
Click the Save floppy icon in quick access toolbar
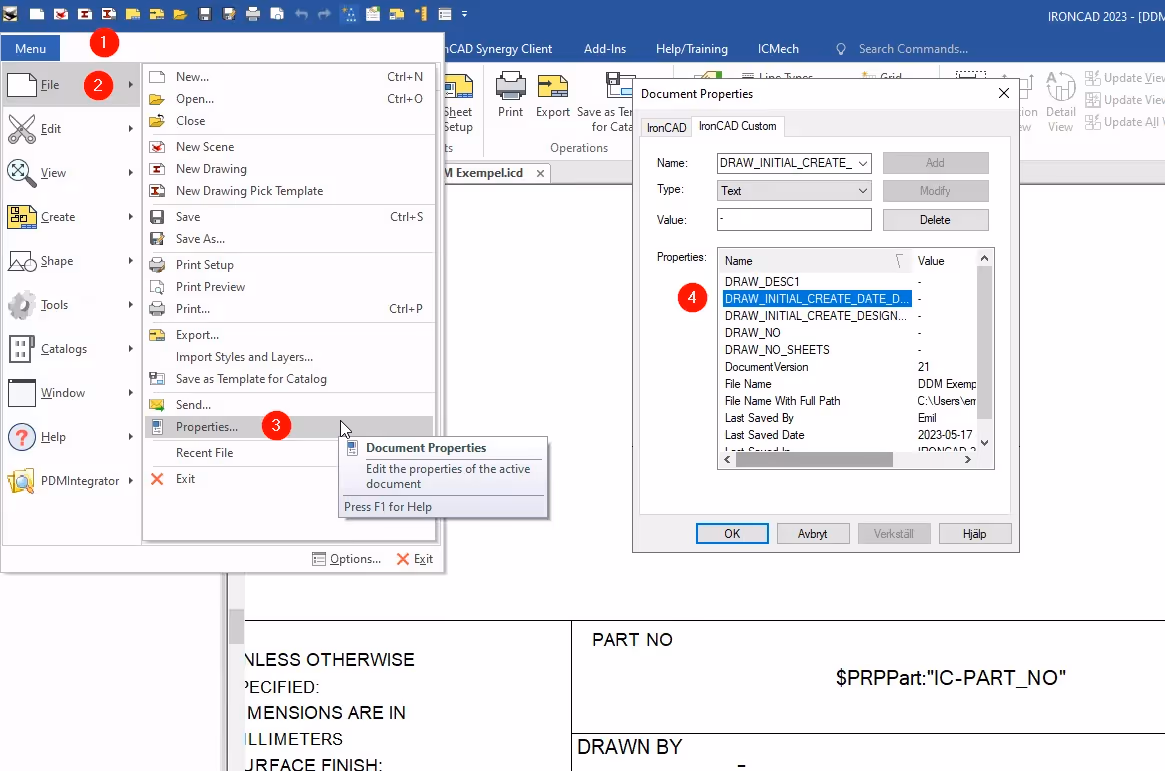(205, 14)
